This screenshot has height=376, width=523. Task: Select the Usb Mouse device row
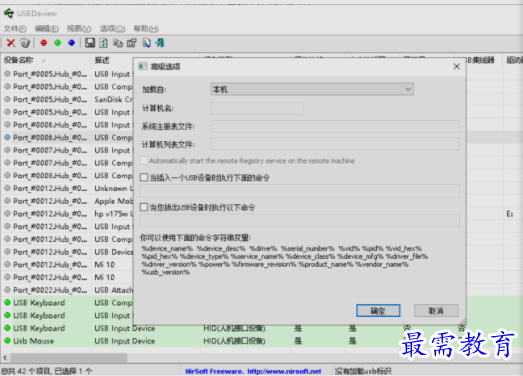pos(262,341)
